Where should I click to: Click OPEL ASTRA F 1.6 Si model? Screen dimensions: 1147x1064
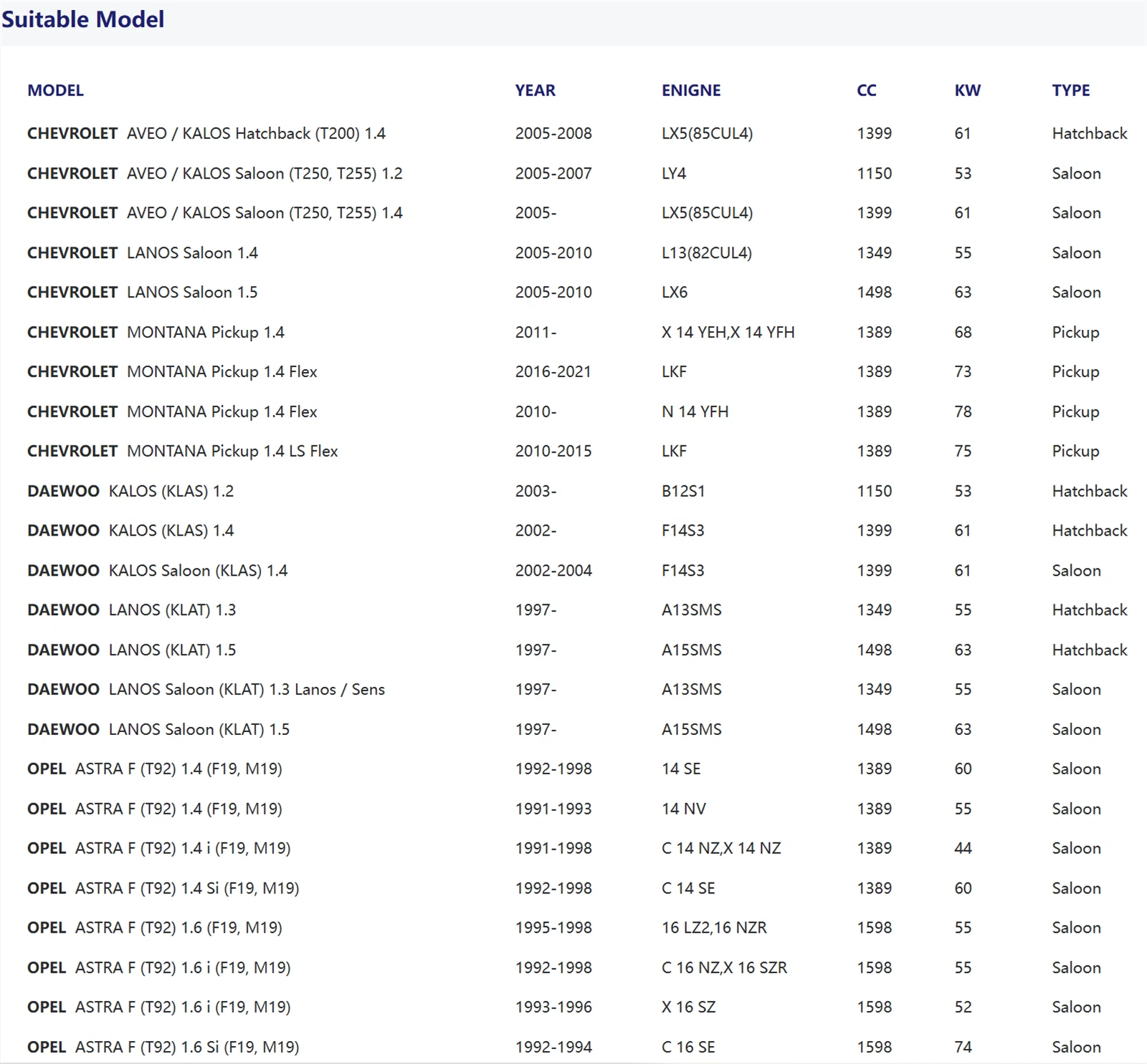click(163, 1048)
